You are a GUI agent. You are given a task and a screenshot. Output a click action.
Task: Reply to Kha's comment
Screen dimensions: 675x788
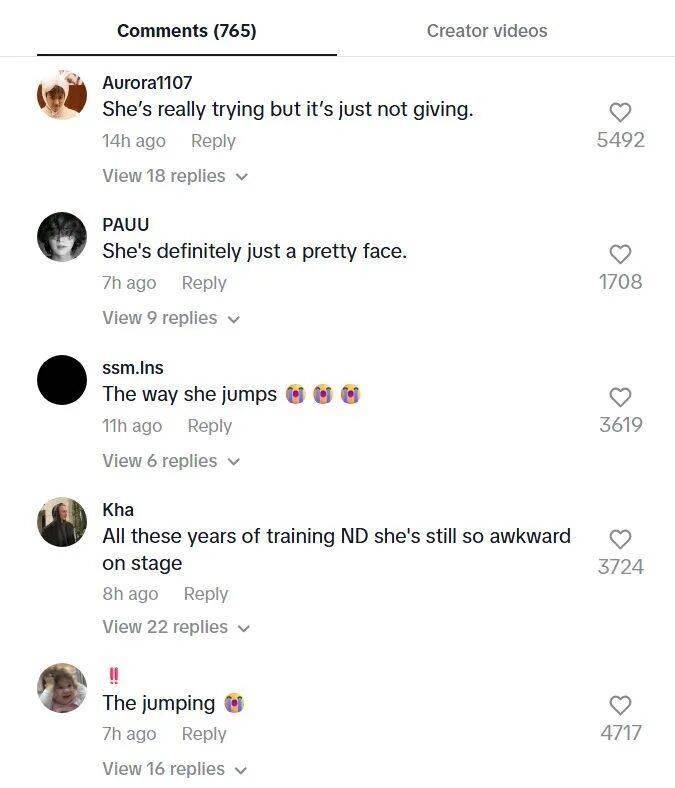(206, 594)
